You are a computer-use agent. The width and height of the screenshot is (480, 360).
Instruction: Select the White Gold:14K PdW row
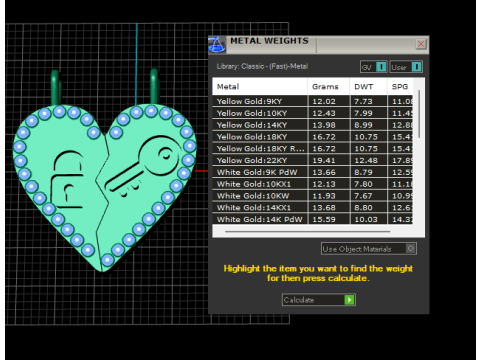point(313,219)
